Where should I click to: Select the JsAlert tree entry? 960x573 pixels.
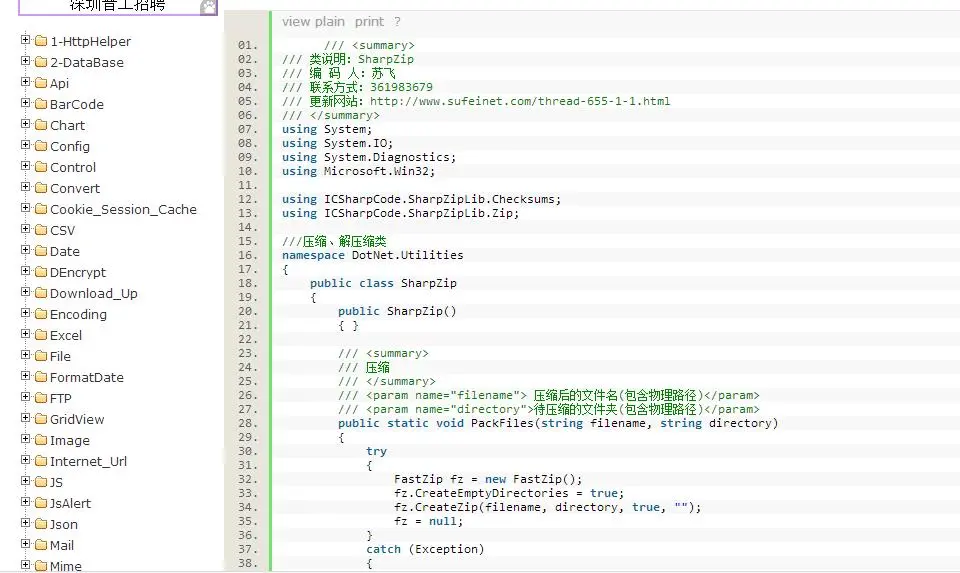(x=70, y=503)
